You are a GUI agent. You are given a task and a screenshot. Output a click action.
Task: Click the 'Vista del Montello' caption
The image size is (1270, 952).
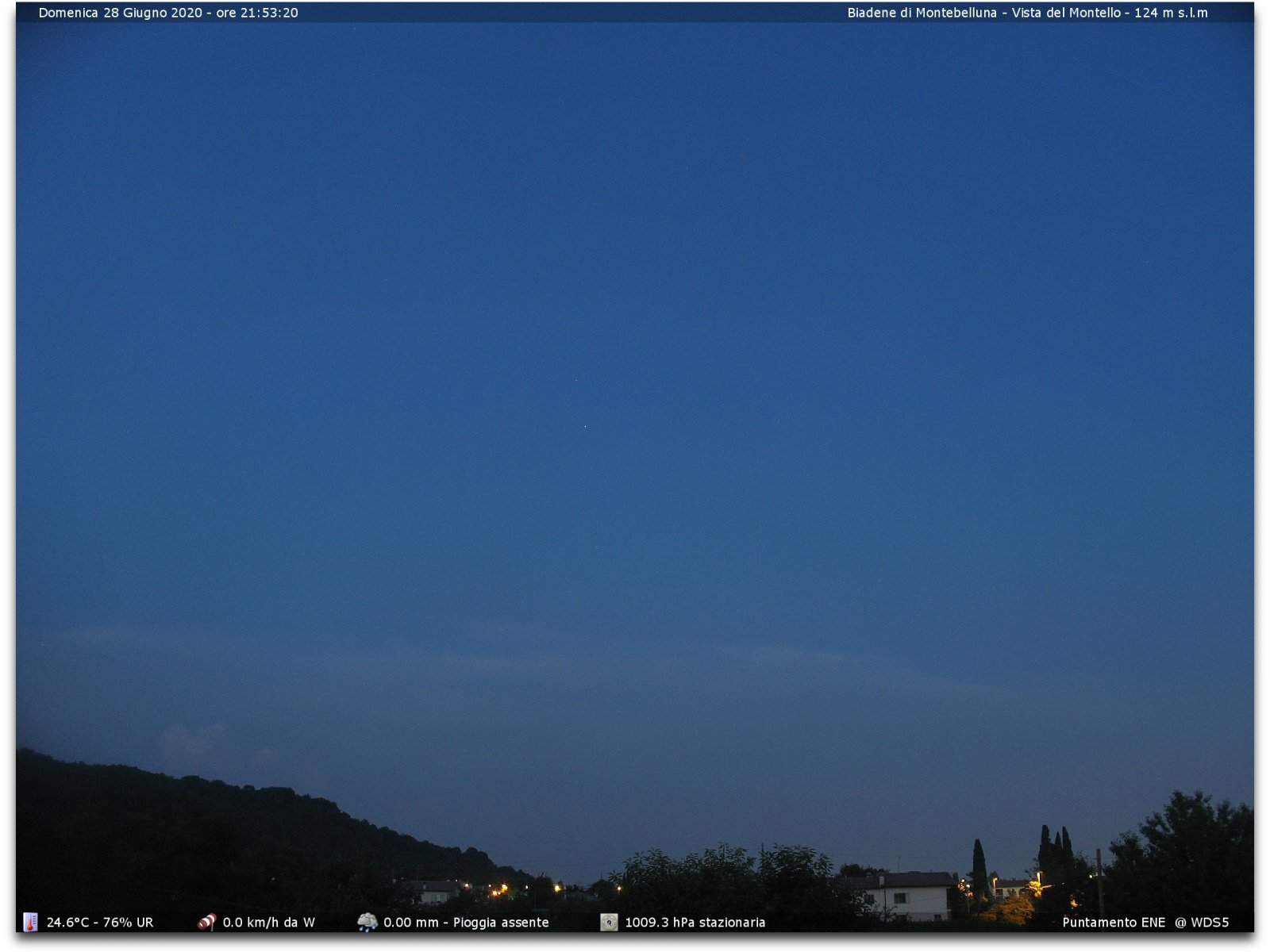pos(1066,13)
